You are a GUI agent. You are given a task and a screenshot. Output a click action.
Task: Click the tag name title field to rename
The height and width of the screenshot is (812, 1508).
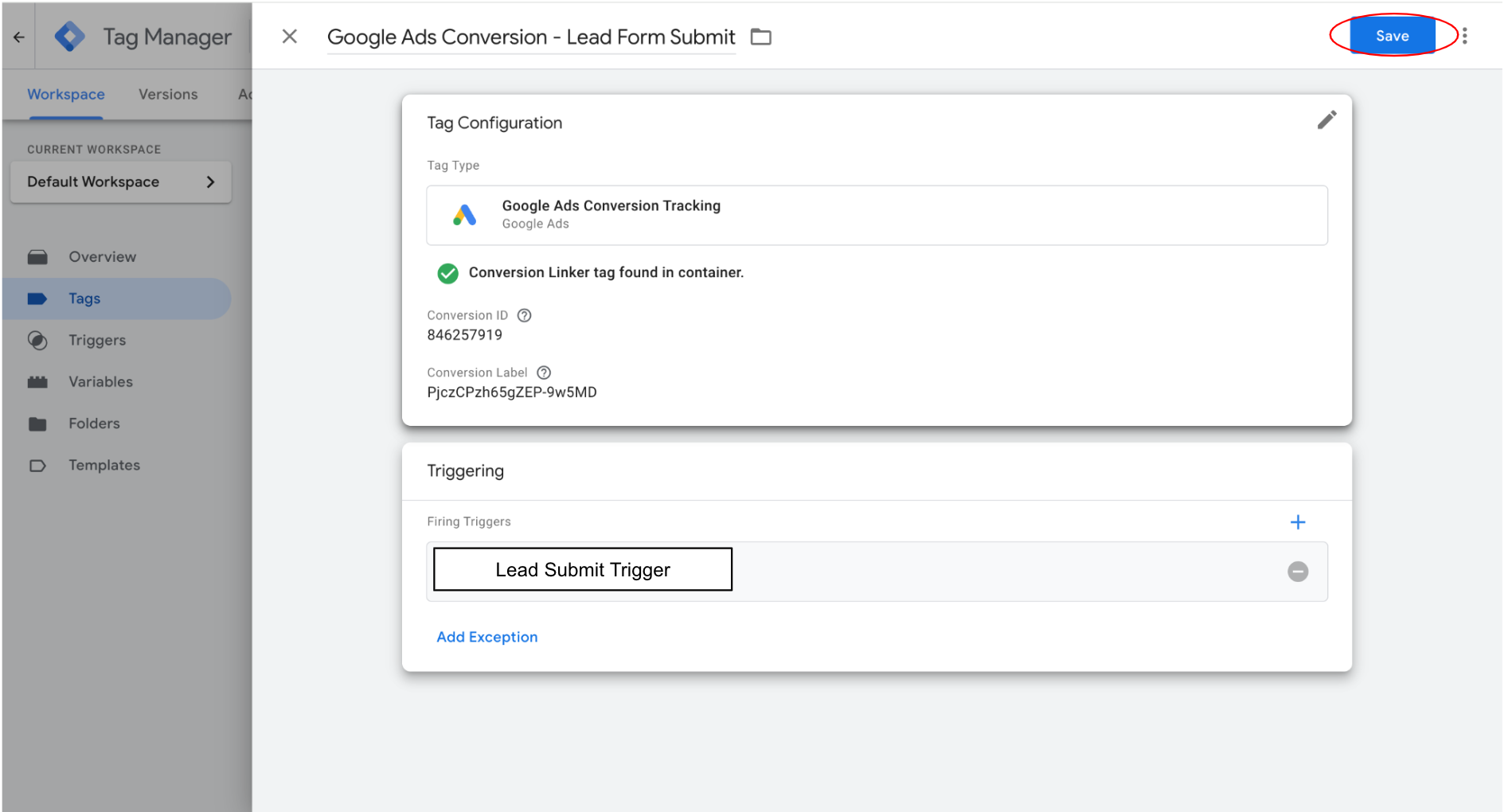(531, 37)
